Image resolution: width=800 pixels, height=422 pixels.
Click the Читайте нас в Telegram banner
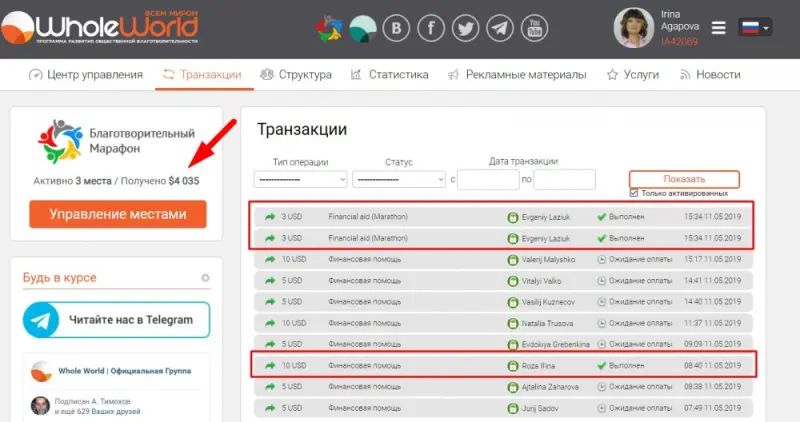(x=116, y=320)
